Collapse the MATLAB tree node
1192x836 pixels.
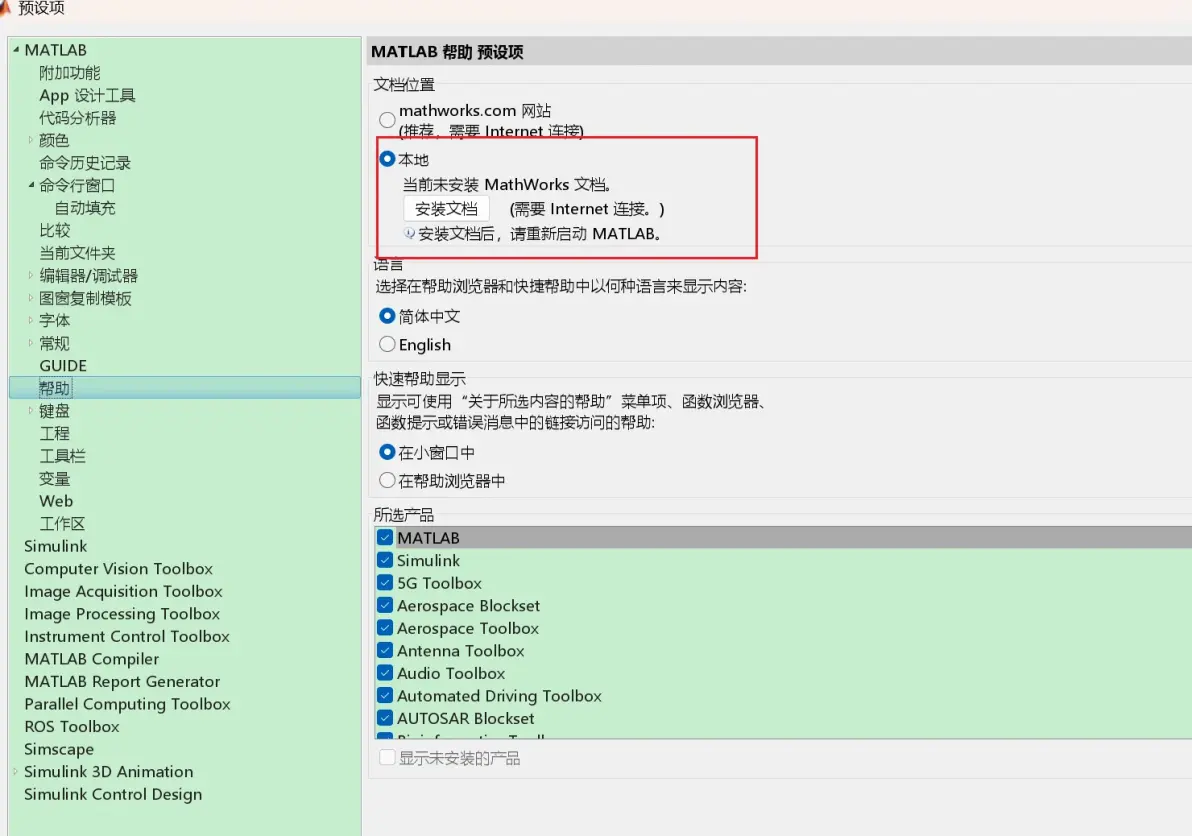pyautogui.click(x=16, y=49)
